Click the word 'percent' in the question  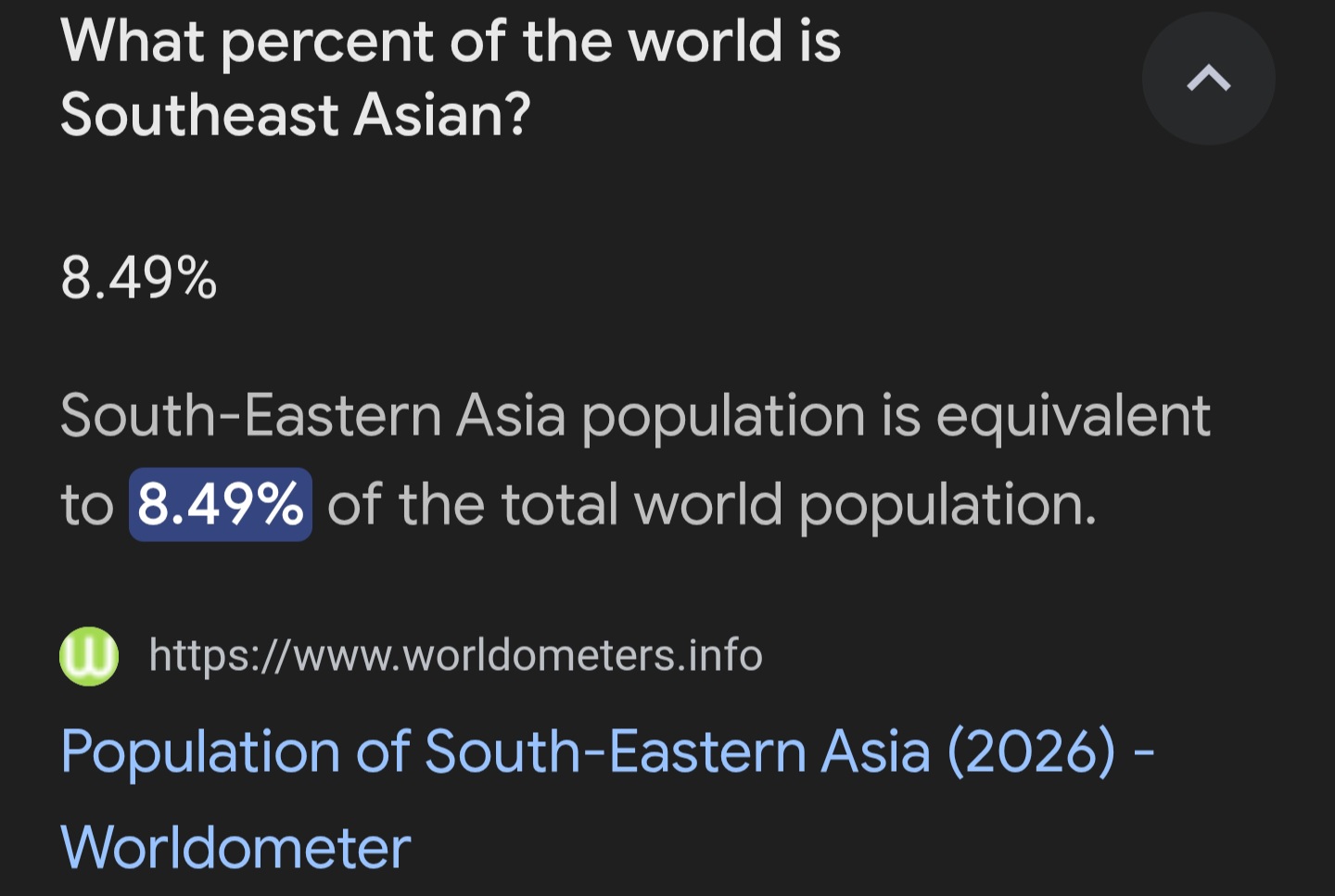click(326, 44)
